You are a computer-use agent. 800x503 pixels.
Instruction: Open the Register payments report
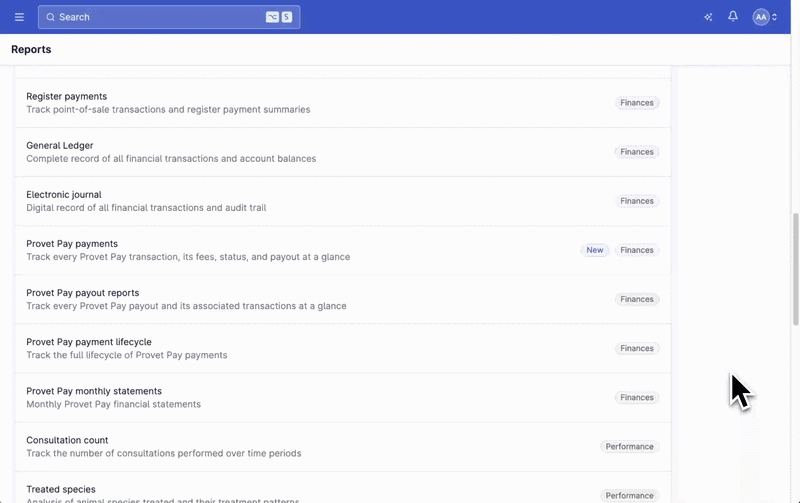pos(343,103)
